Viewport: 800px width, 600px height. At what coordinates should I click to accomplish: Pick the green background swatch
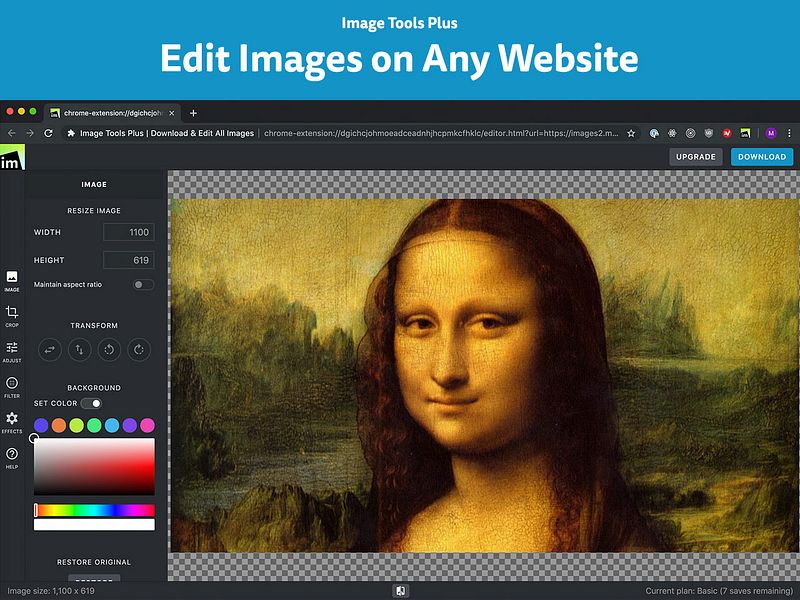[x=94, y=425]
